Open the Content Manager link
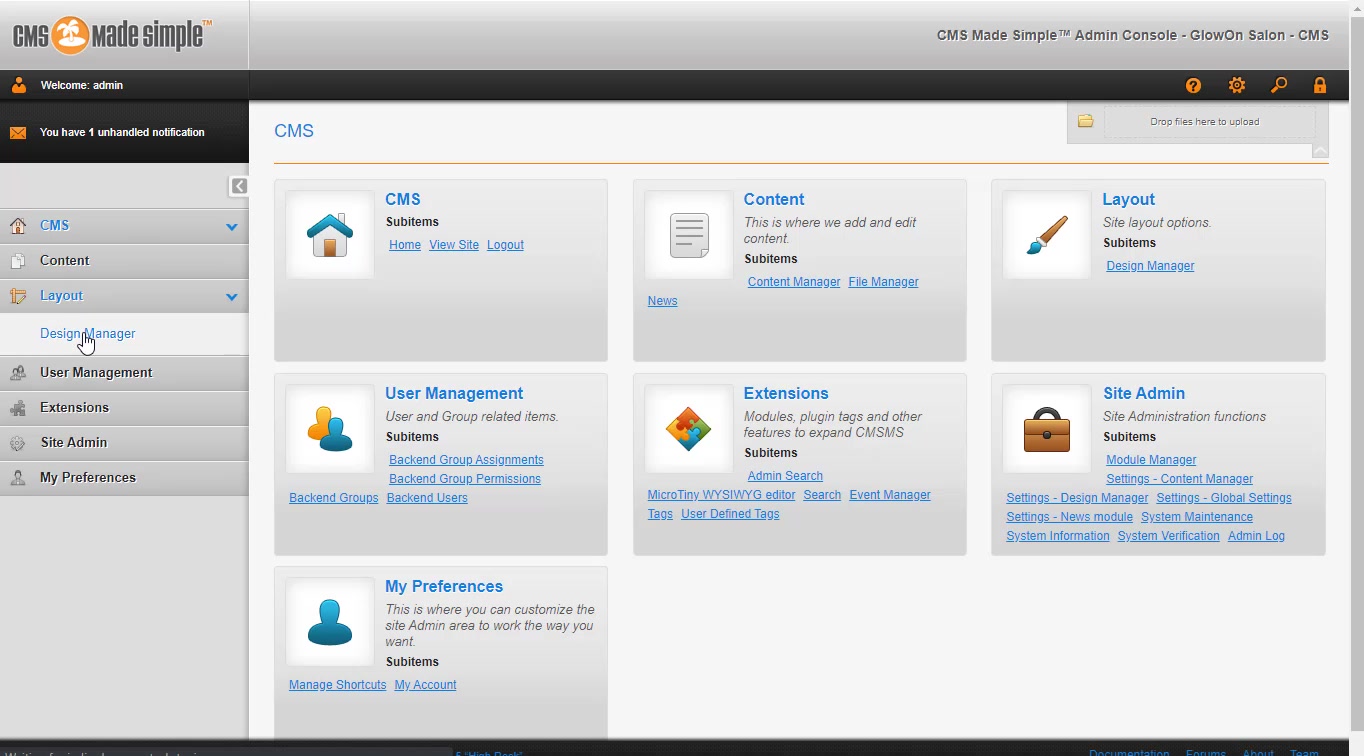The width and height of the screenshot is (1364, 756). (794, 282)
